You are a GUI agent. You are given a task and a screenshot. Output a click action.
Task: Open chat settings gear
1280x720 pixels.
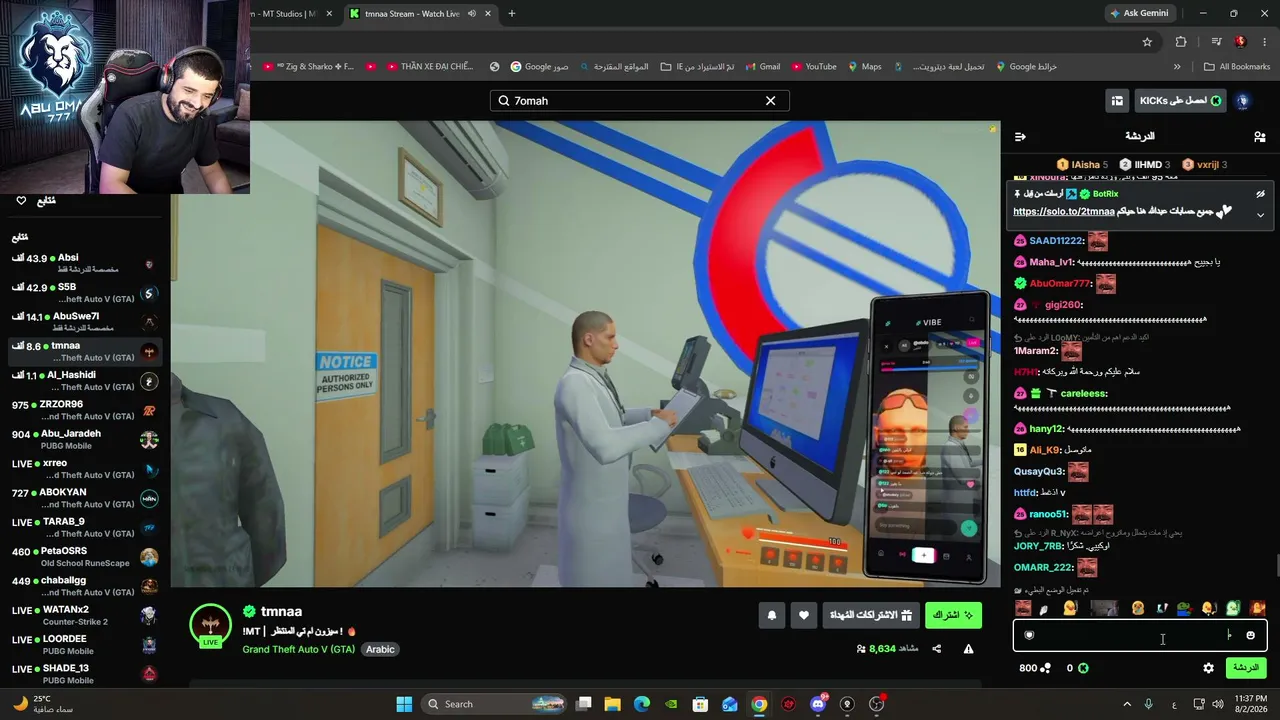[1208, 668]
